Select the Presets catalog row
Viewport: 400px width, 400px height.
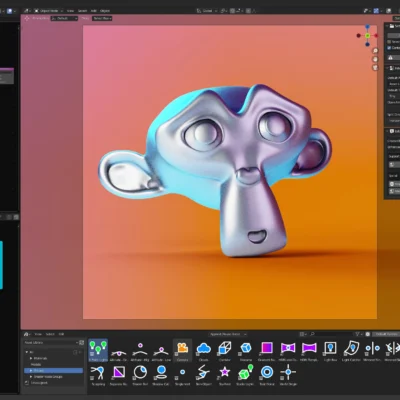tap(53, 371)
